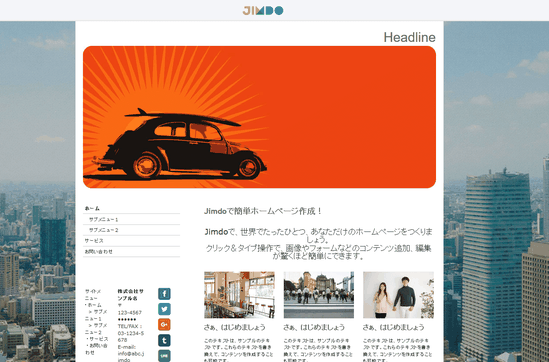
Task: Open the Facebook share icon
Action: [164, 293]
